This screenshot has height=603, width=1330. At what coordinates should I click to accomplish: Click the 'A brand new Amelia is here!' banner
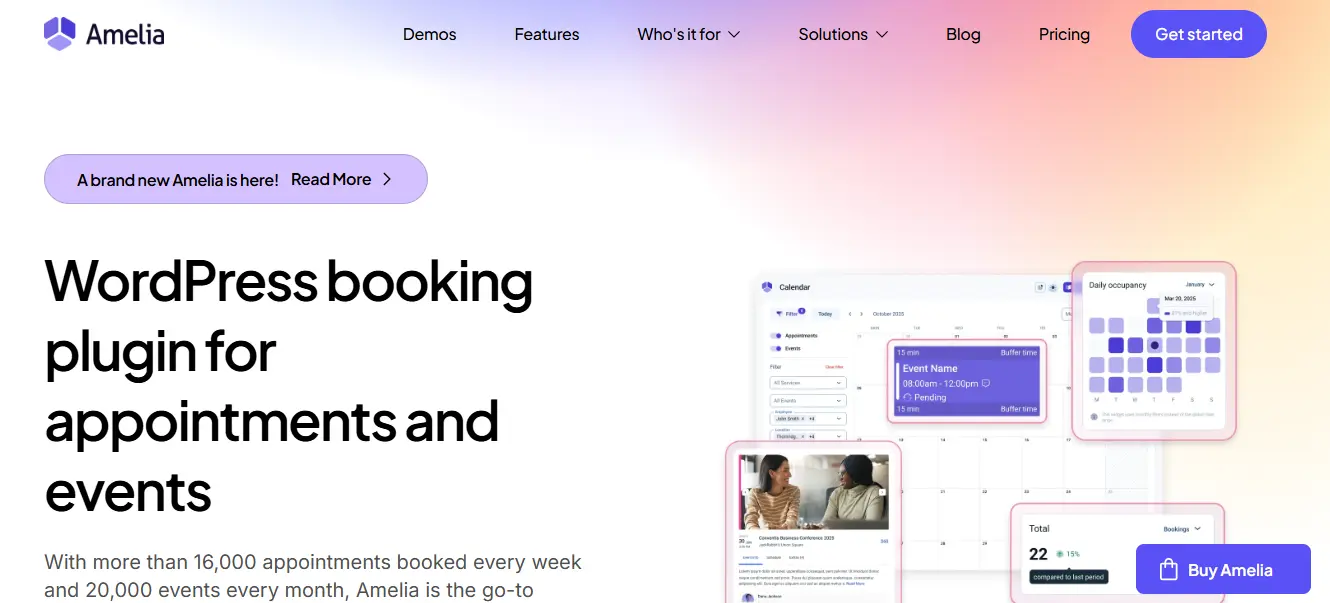[236, 179]
